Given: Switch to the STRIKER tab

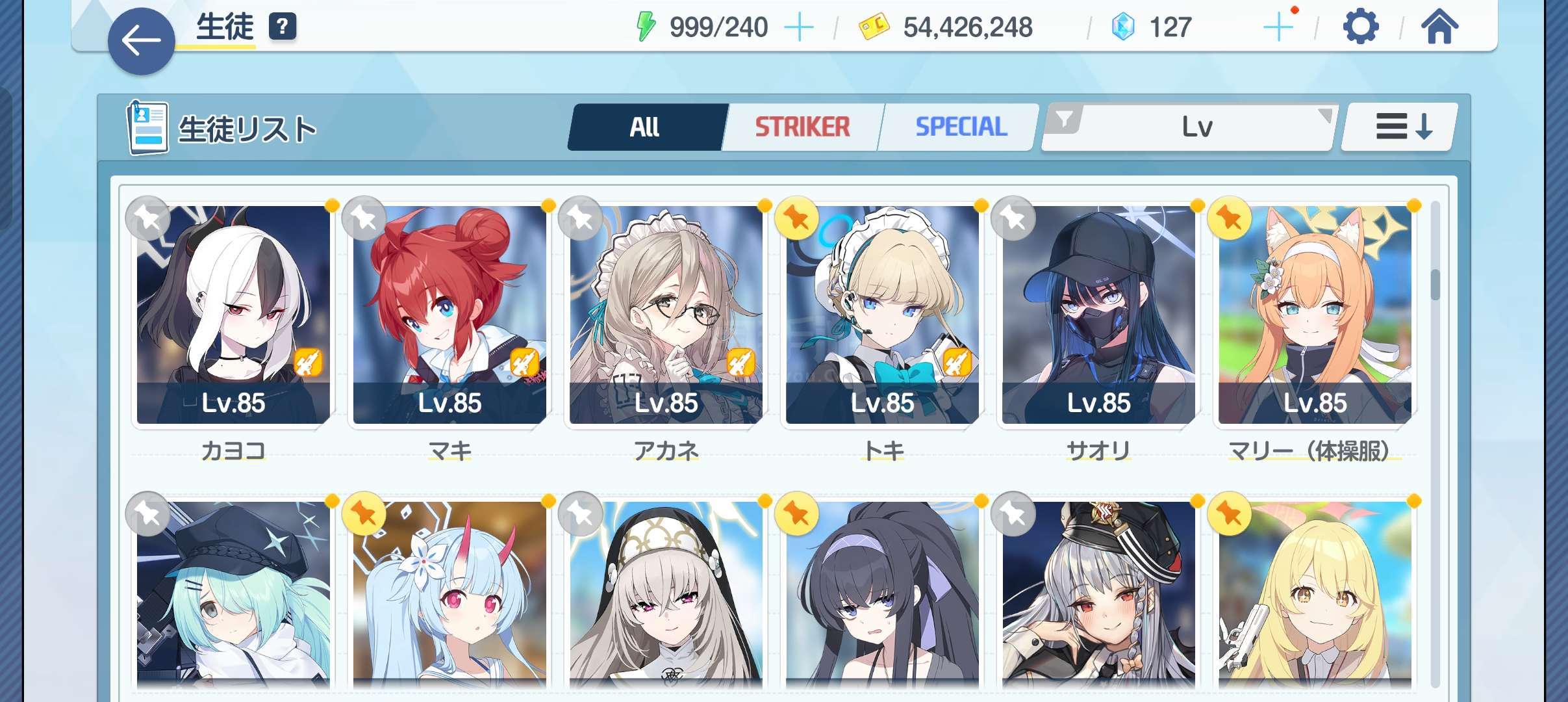Looking at the screenshot, I should [x=802, y=127].
